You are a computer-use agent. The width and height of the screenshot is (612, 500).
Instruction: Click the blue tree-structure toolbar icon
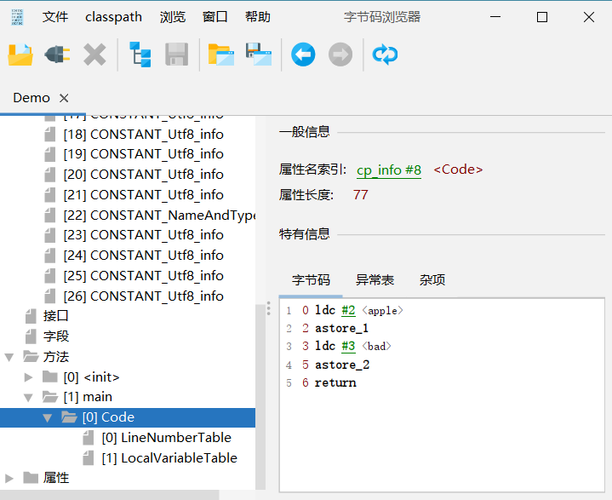coord(140,54)
